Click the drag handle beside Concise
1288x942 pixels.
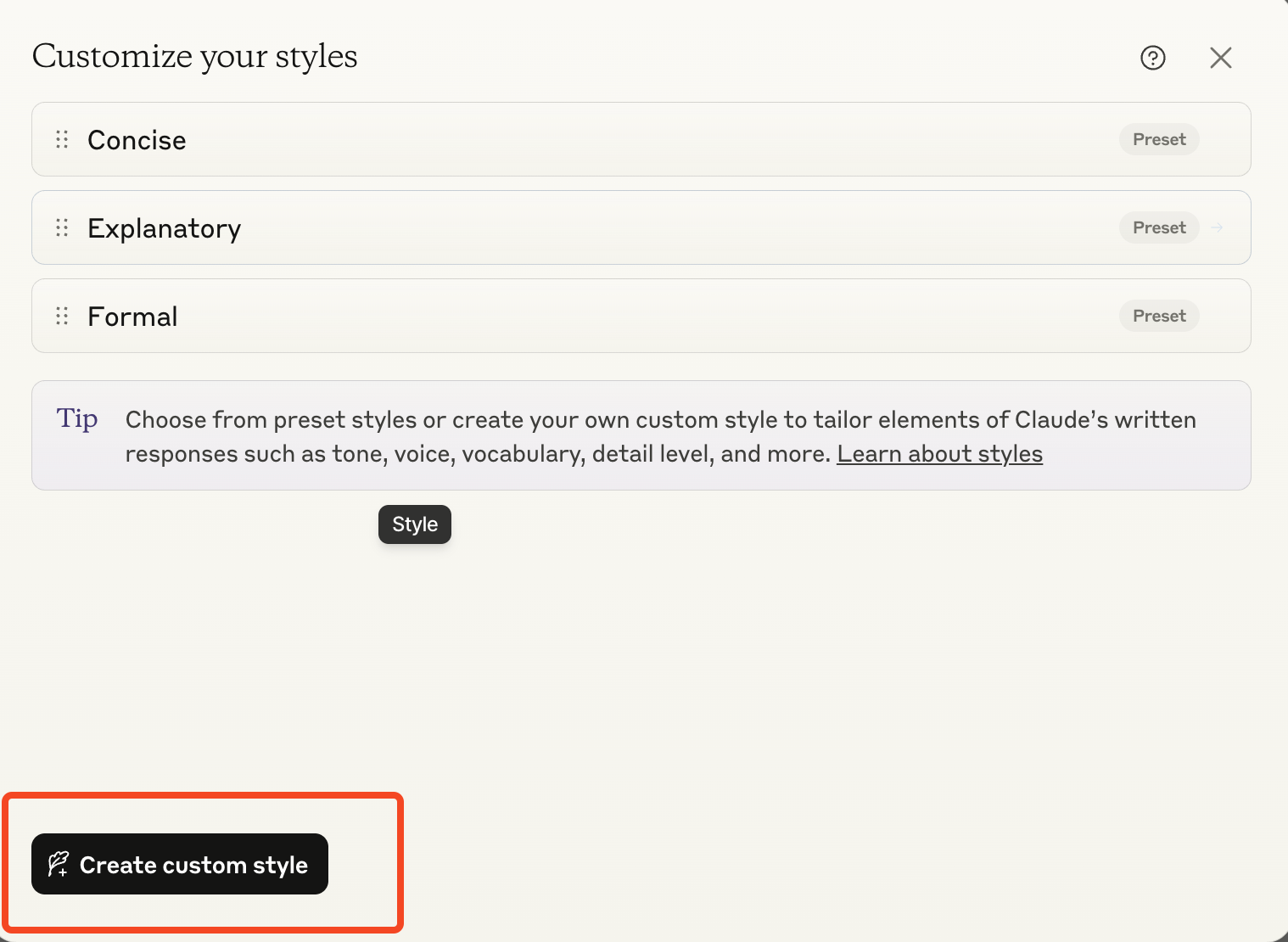click(x=60, y=139)
